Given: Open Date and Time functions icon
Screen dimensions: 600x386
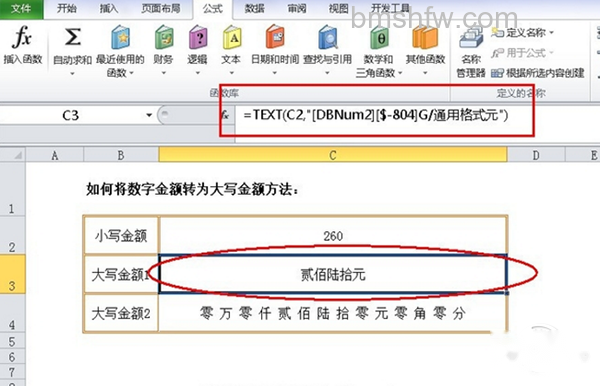Looking at the screenshot, I should coord(275,37).
